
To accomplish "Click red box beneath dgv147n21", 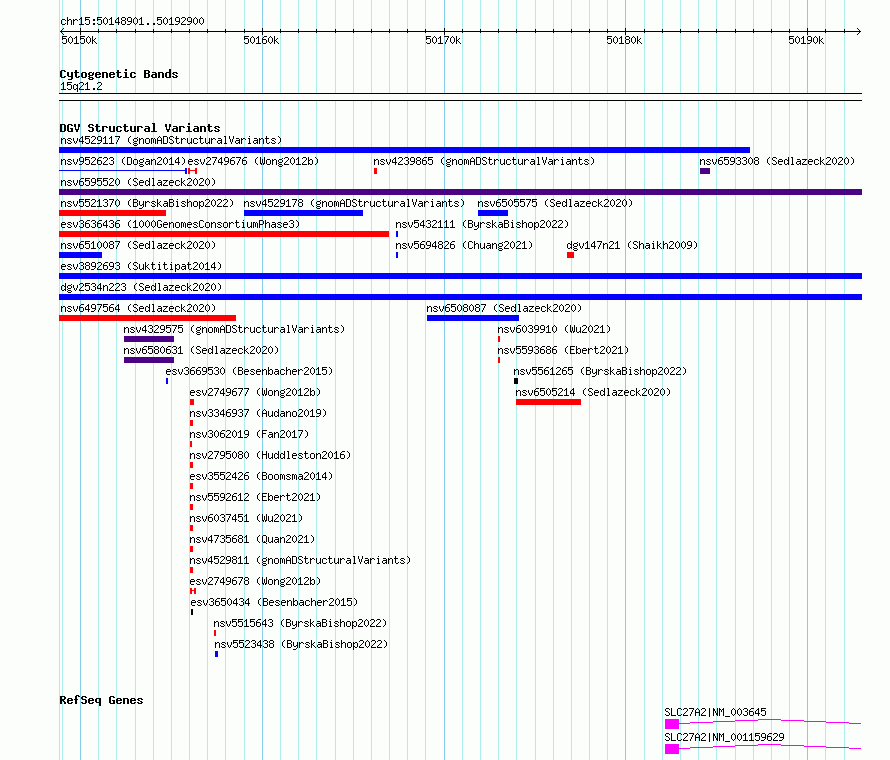I will point(570,255).
